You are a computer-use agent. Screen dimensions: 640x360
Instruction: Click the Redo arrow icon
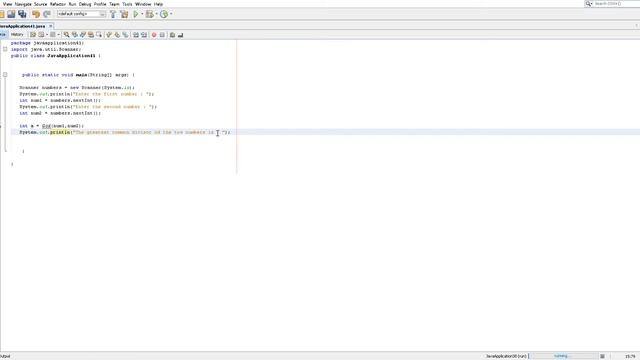[47, 14]
